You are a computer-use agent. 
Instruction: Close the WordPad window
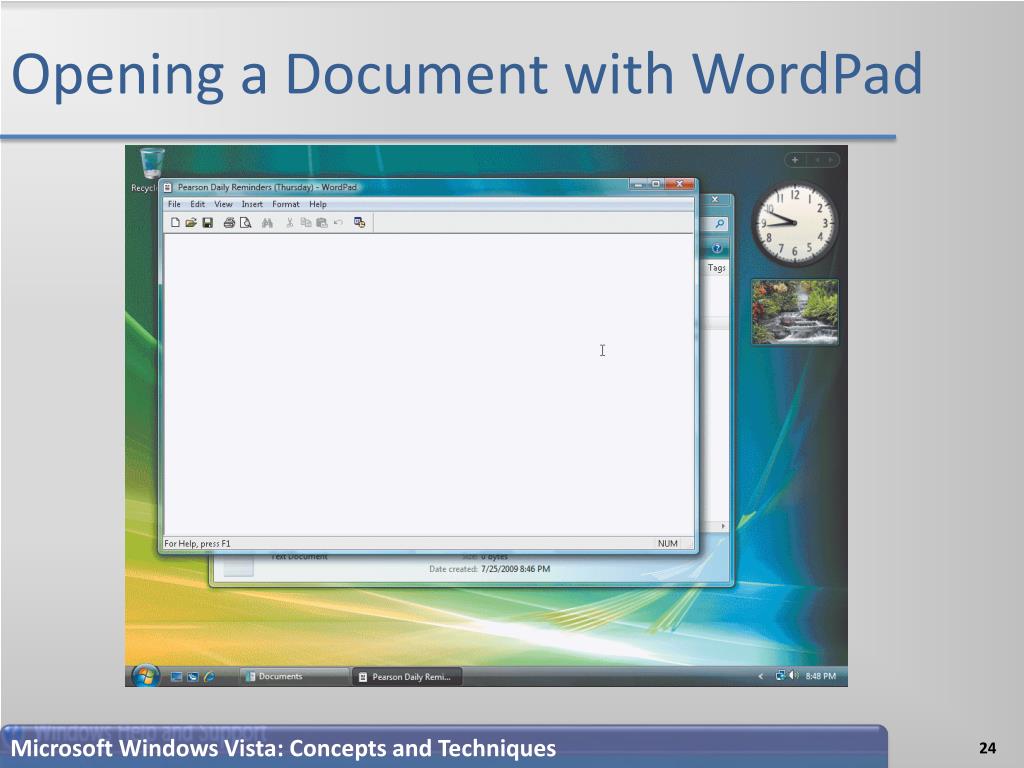pos(680,185)
